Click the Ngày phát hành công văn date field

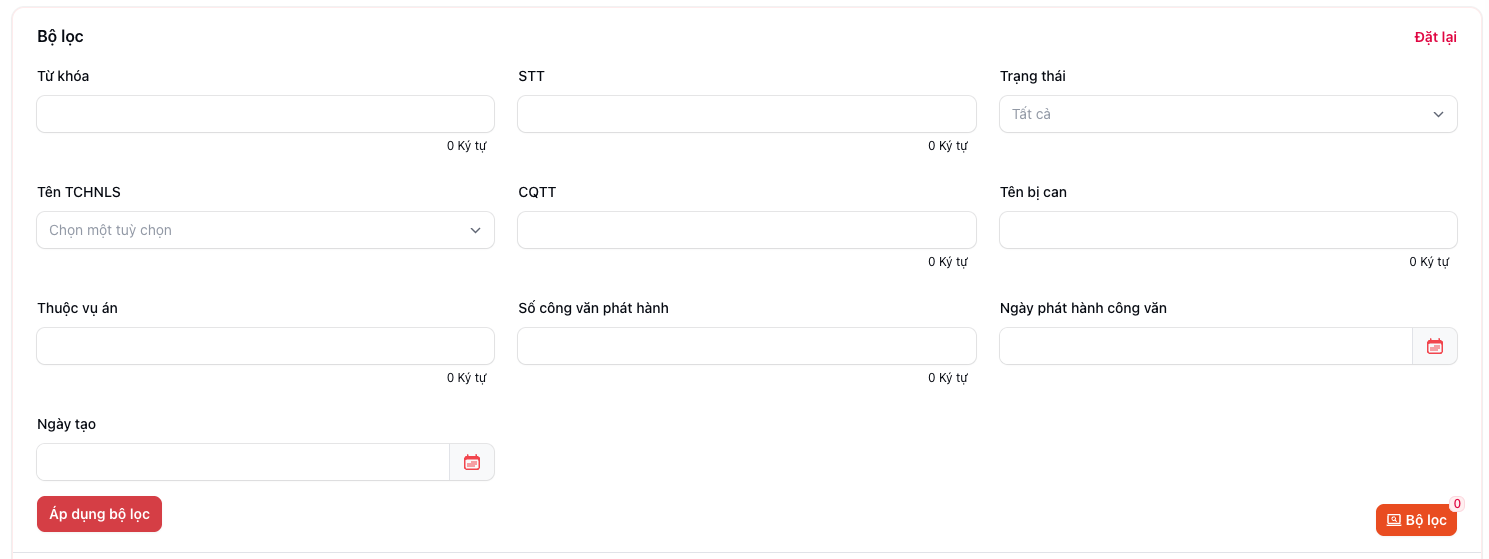click(1205, 346)
